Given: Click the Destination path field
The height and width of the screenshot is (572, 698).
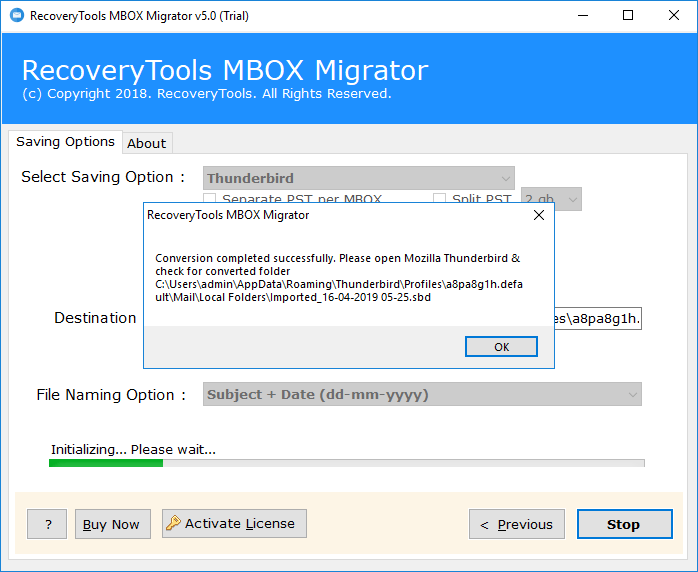Looking at the screenshot, I should tap(598, 318).
